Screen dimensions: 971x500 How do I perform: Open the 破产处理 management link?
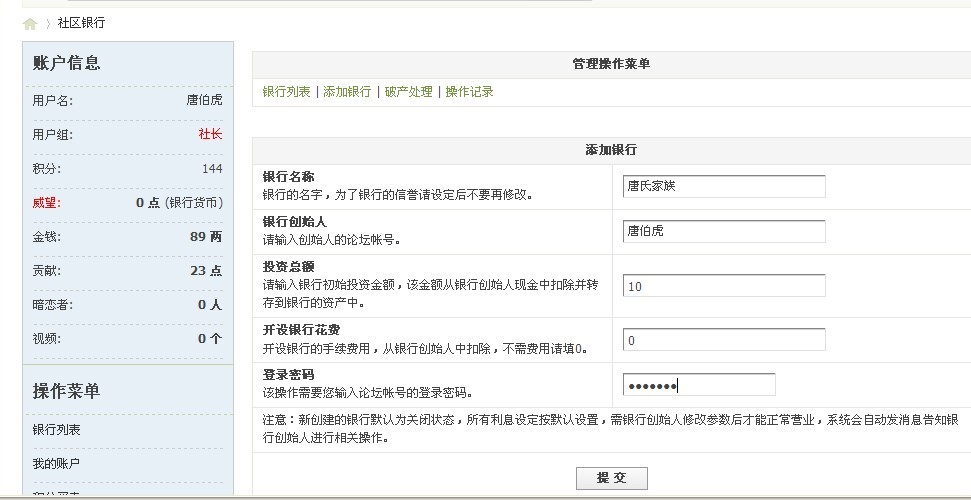(408, 92)
